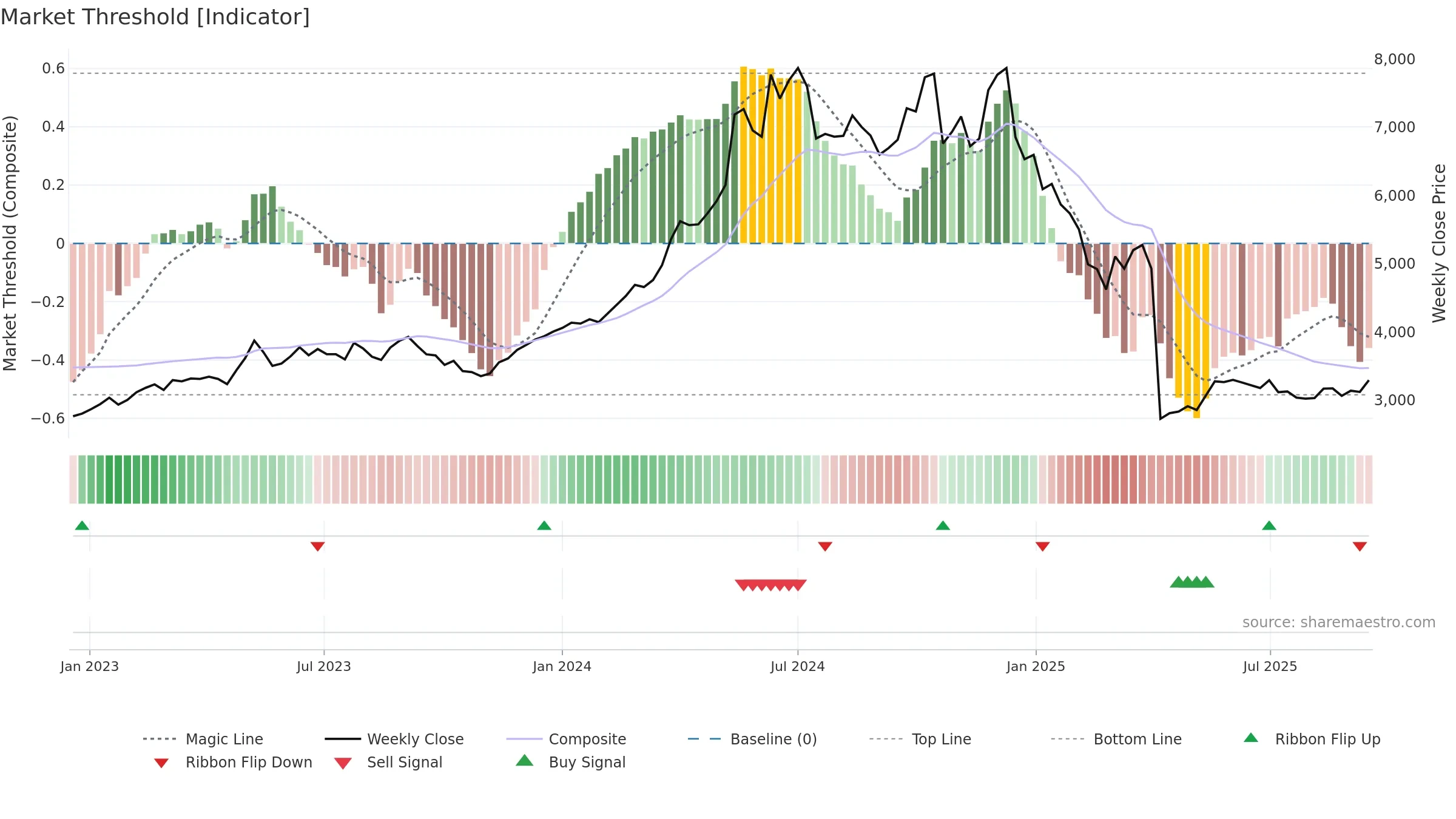
Task: Click the cluster of green Buy Signal markers
Action: pyautogui.click(x=1192, y=582)
